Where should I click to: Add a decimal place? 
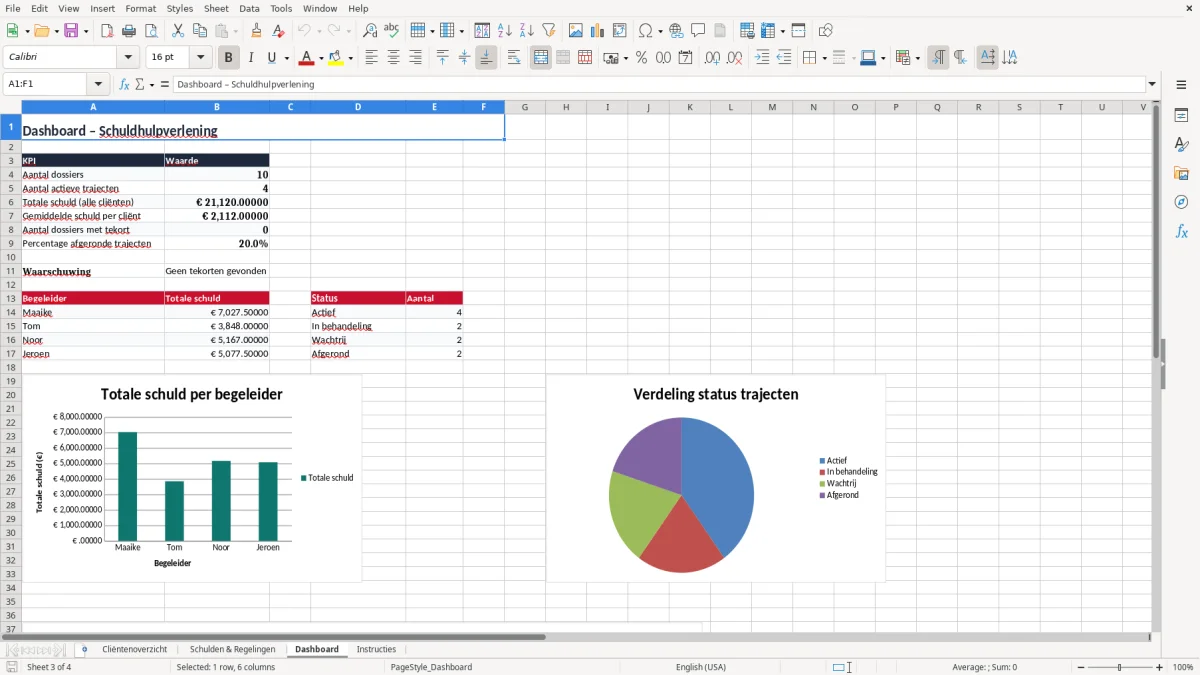(x=712, y=58)
